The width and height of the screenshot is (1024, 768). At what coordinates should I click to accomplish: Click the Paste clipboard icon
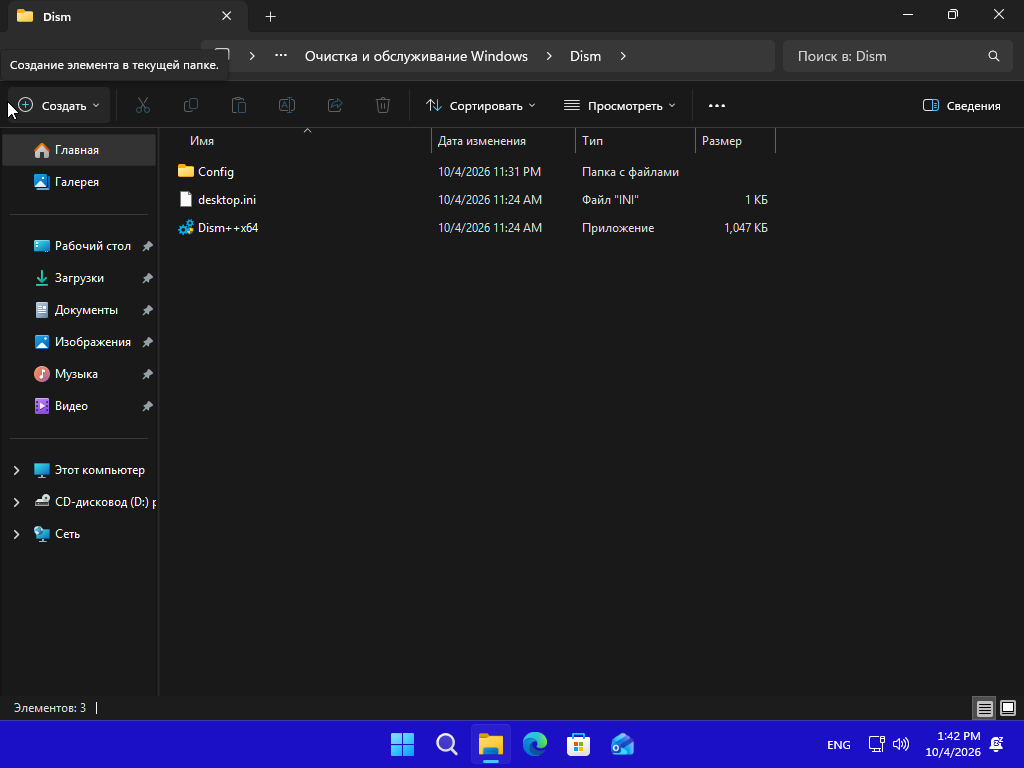point(239,105)
